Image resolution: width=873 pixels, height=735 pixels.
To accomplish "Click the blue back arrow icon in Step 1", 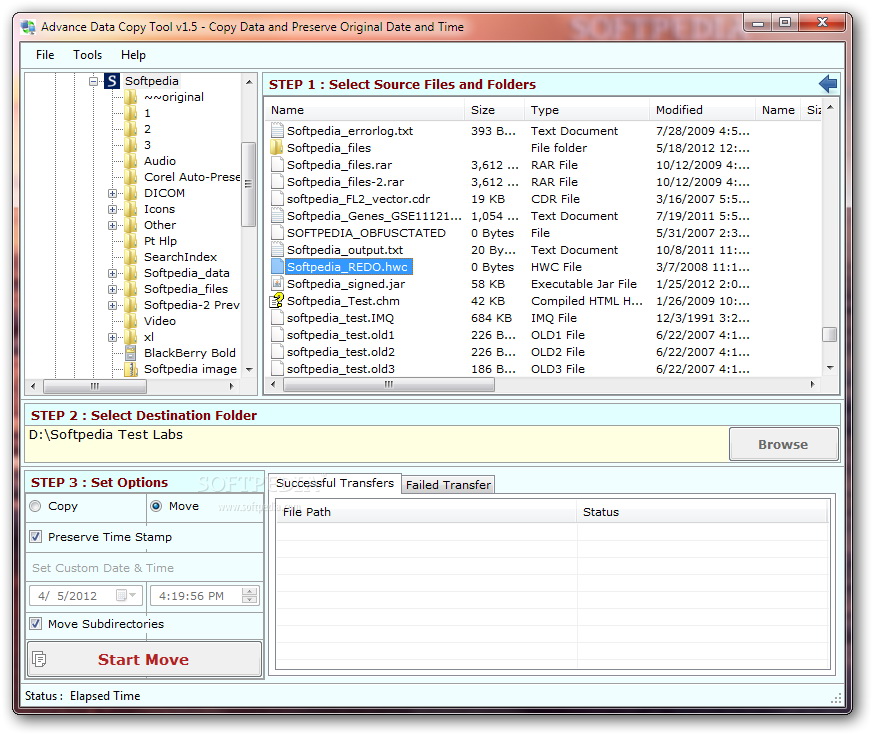I will tap(828, 84).
